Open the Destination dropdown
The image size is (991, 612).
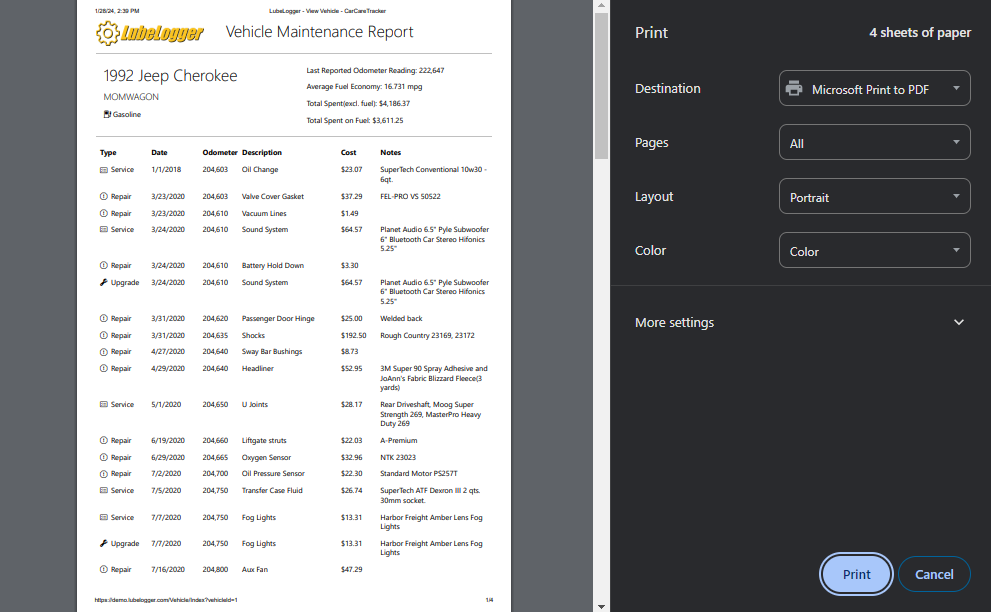click(874, 89)
